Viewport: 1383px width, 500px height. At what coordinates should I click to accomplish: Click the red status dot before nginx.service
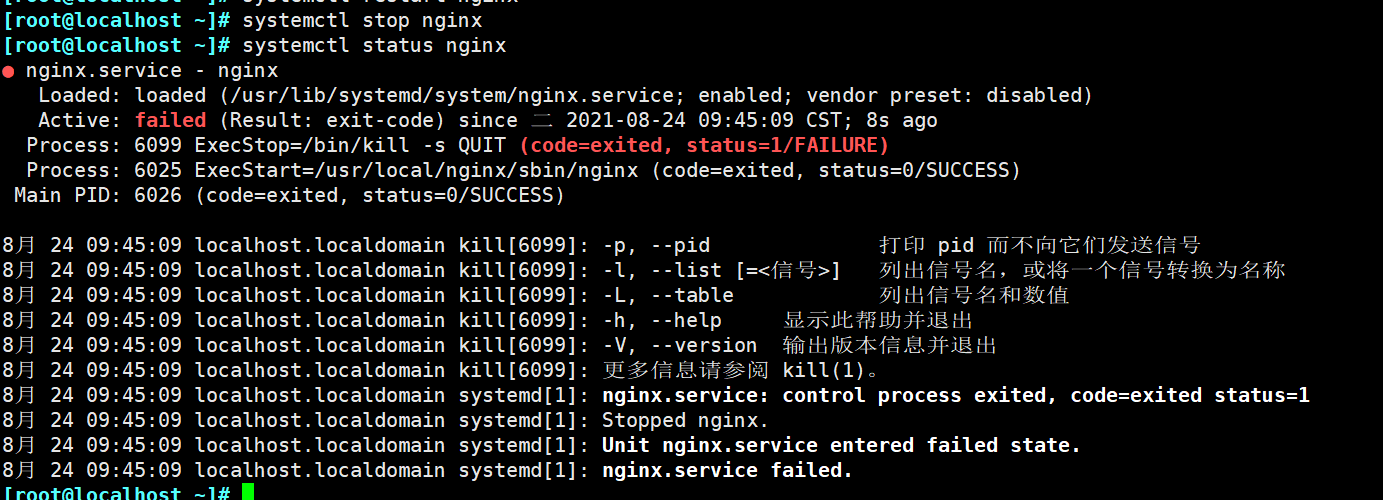pyautogui.click(x=8, y=72)
